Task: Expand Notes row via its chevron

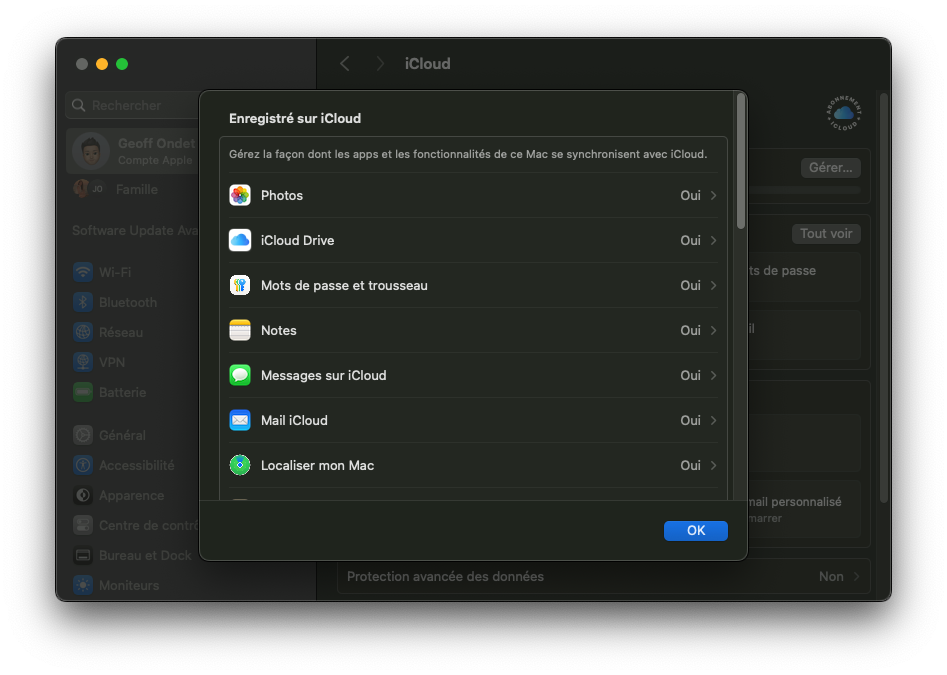Action: 713,330
